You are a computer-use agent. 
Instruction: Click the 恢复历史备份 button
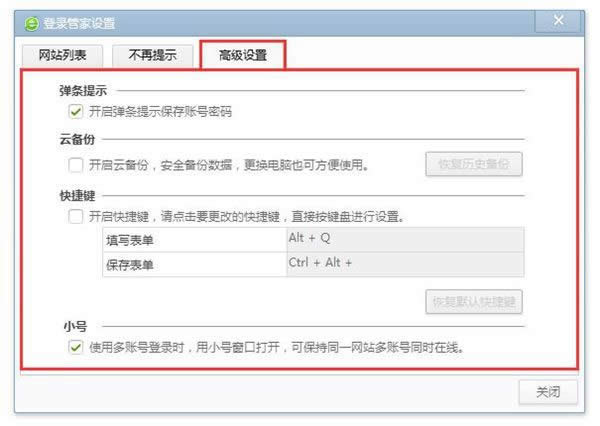coord(474,164)
